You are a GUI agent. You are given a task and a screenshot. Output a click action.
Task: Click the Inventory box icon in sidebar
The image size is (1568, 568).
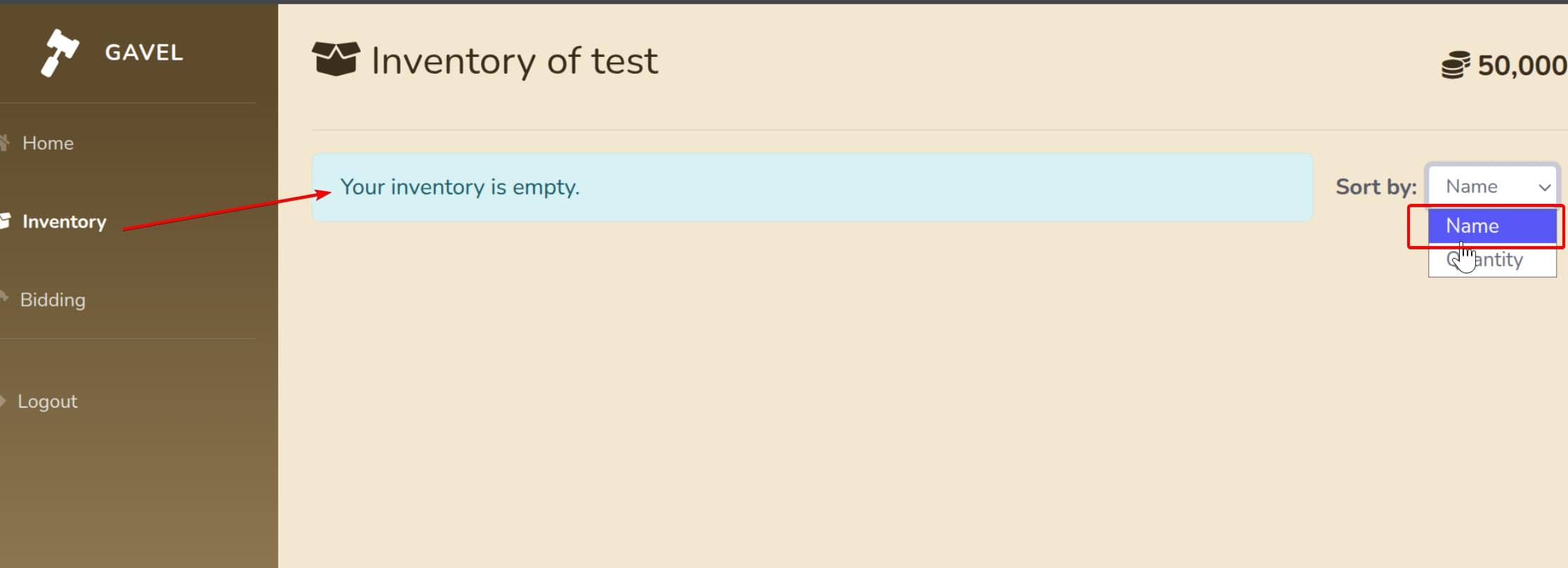coord(6,221)
